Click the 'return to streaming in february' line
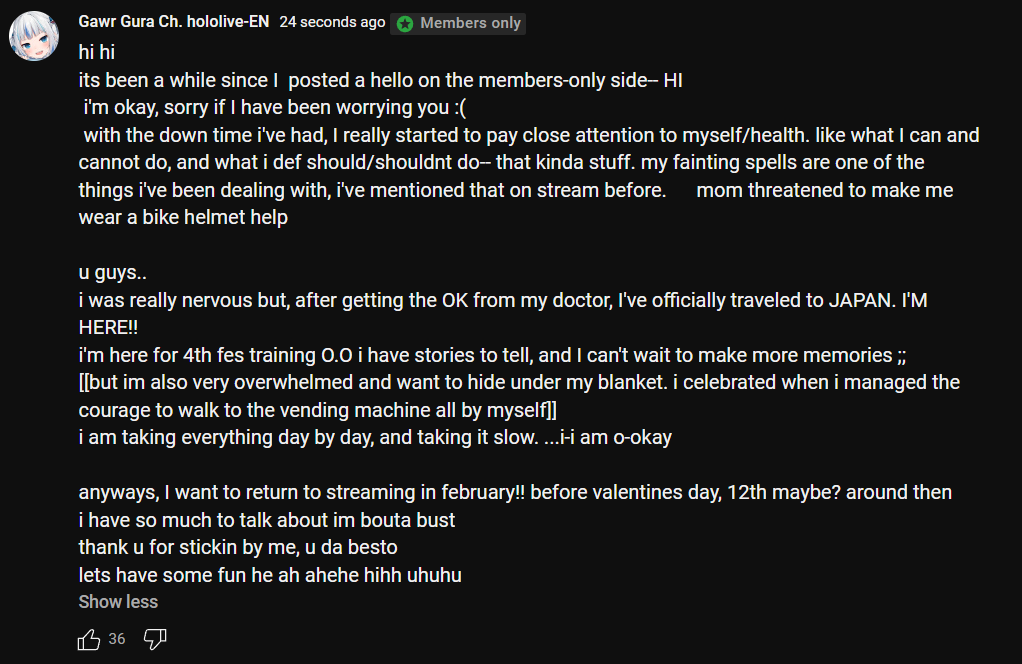The image size is (1022, 664). pyautogui.click(x=515, y=492)
